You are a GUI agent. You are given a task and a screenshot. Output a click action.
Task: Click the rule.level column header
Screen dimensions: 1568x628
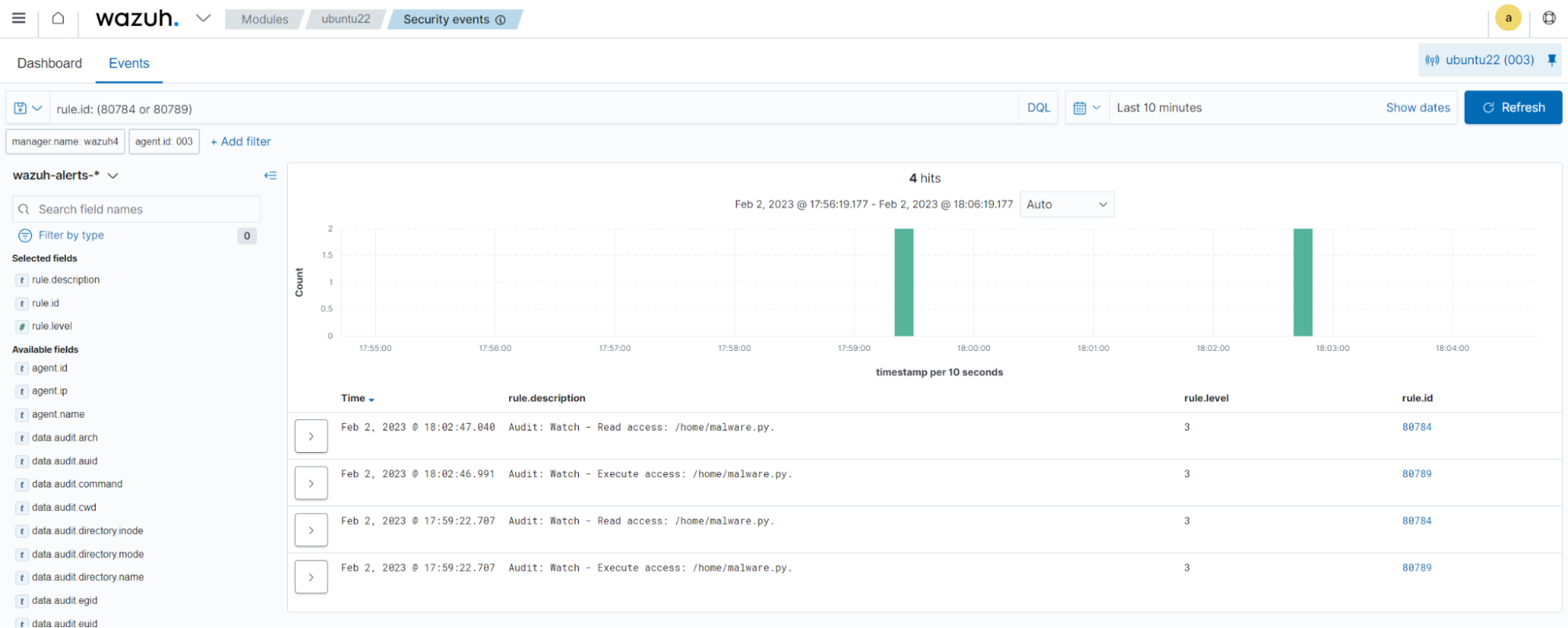[x=1206, y=398]
